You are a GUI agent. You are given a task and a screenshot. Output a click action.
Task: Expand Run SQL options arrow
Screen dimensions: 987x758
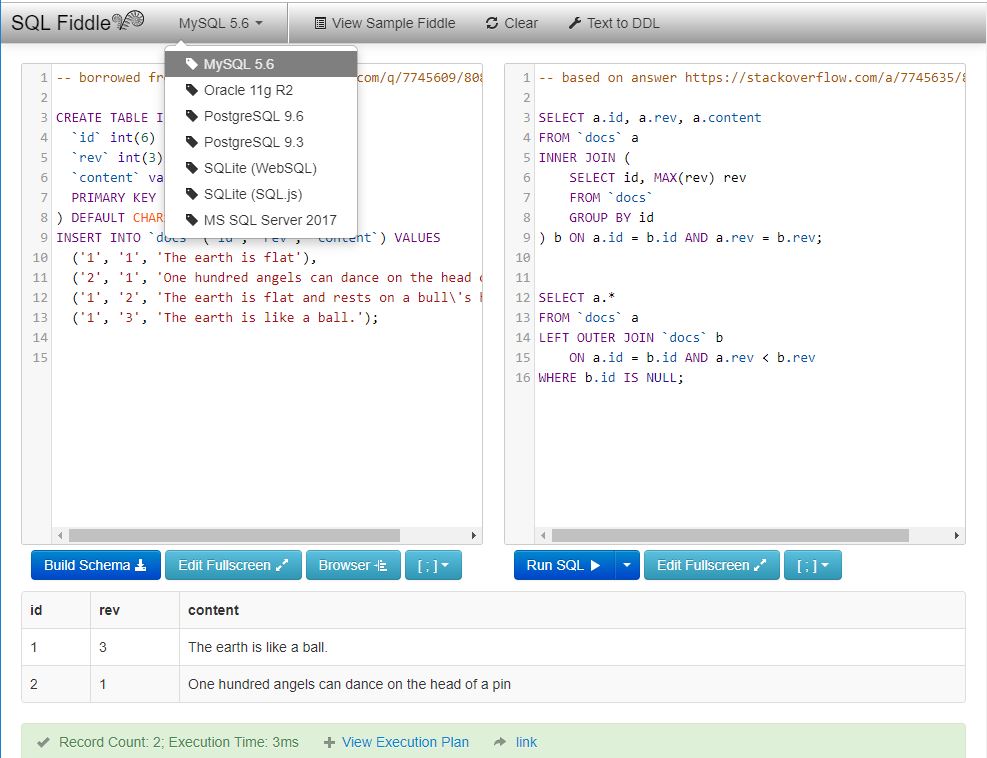(x=627, y=565)
